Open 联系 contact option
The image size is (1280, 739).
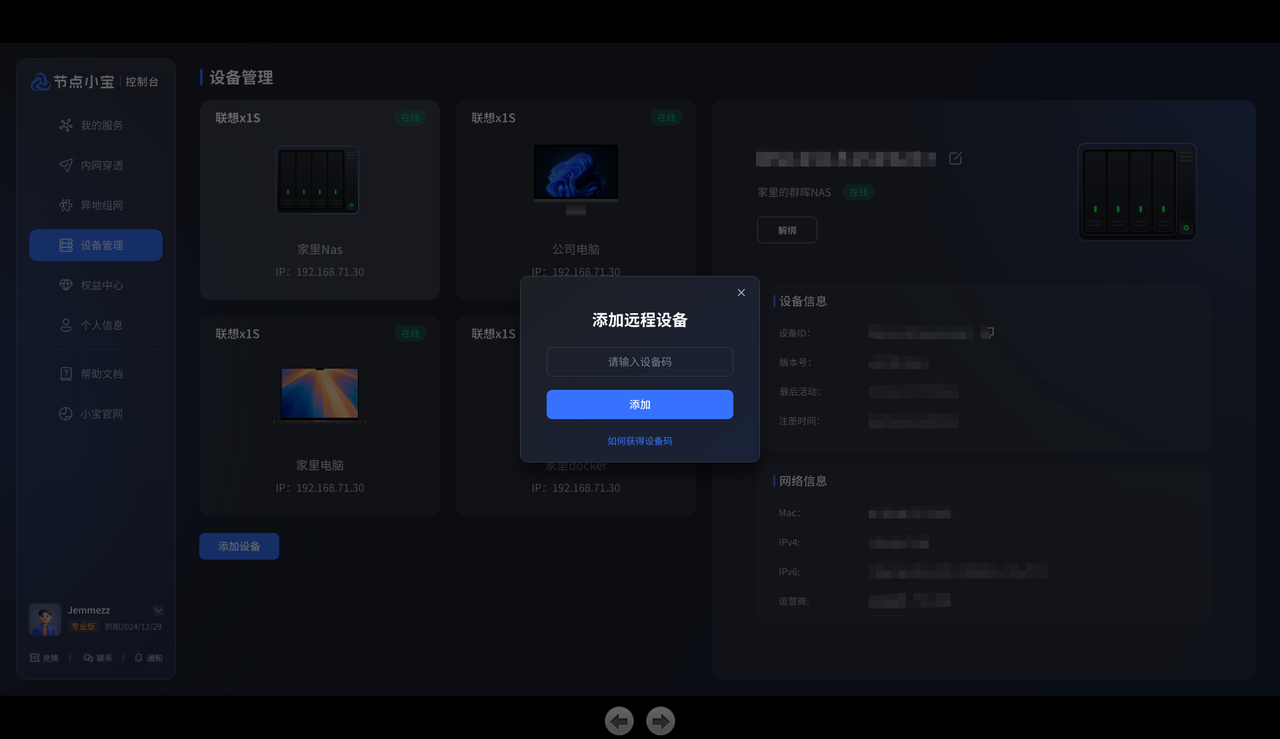pyautogui.click(x=98, y=658)
